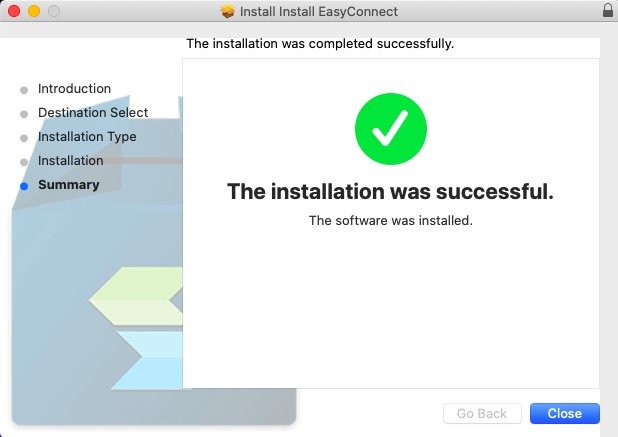The image size is (618, 437).
Task: Select the Summary step in sidebar
Action: click(69, 185)
